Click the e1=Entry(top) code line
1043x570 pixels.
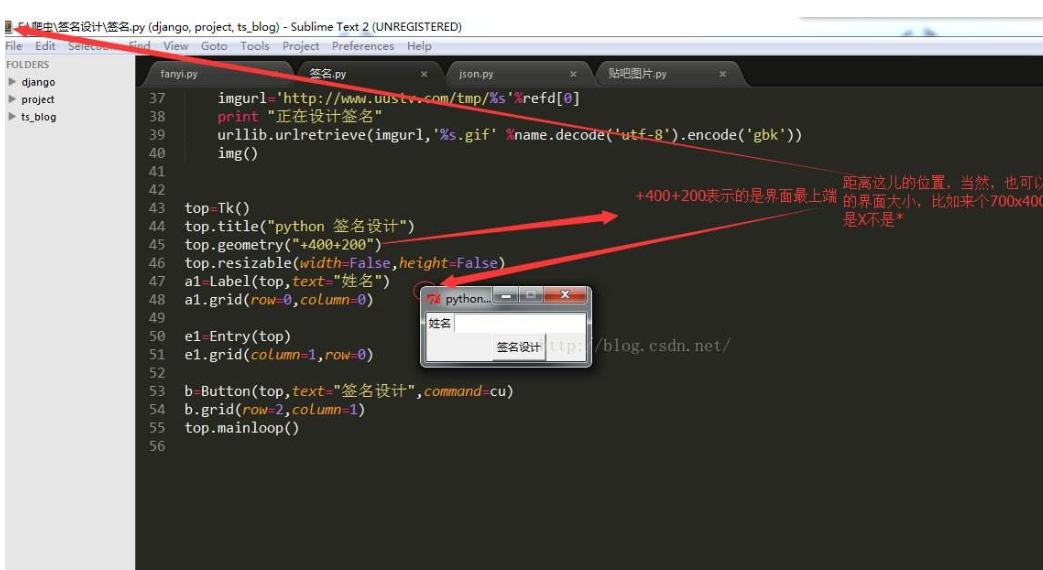click(237, 337)
